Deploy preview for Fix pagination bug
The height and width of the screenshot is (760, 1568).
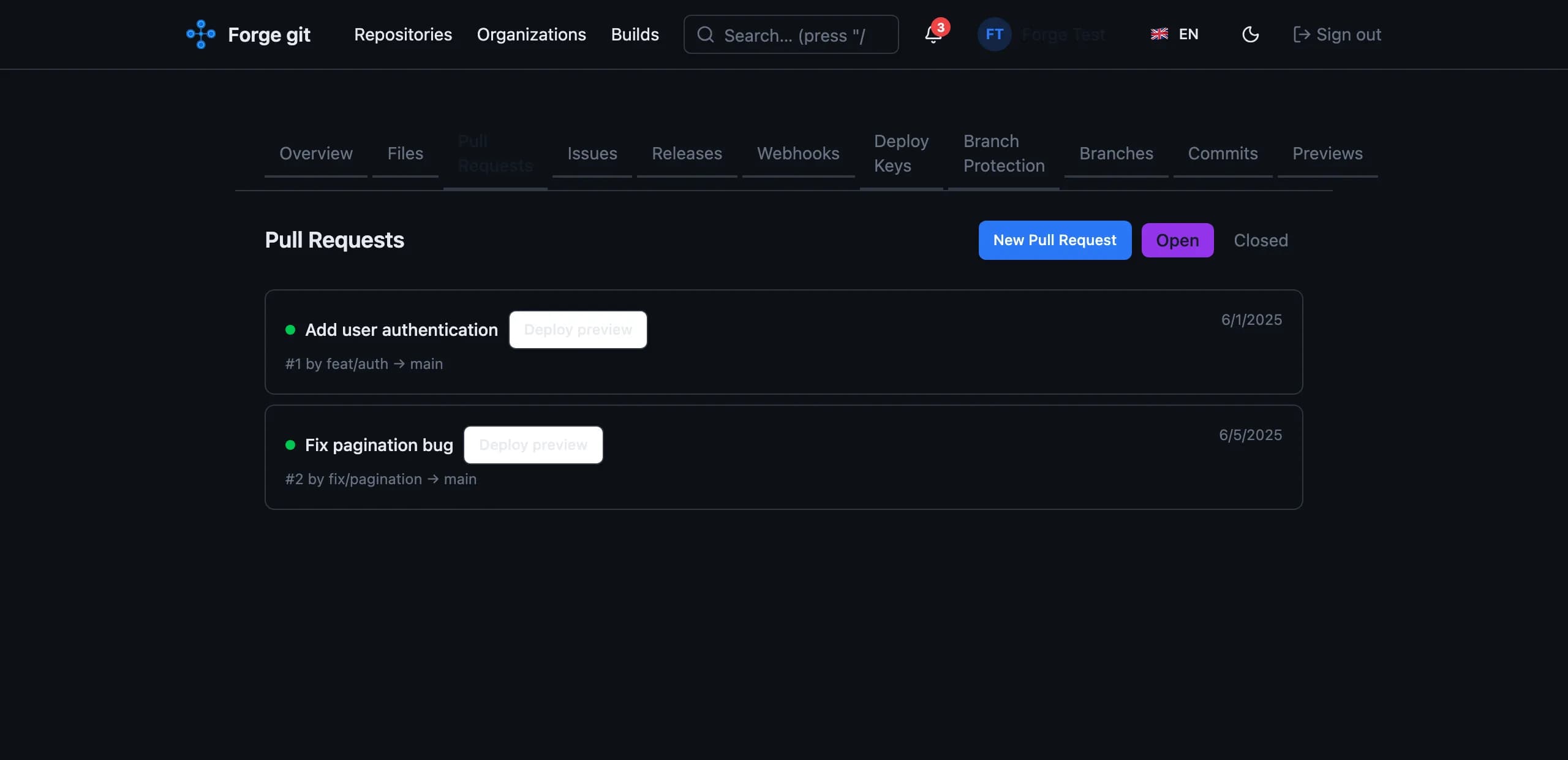(x=533, y=445)
